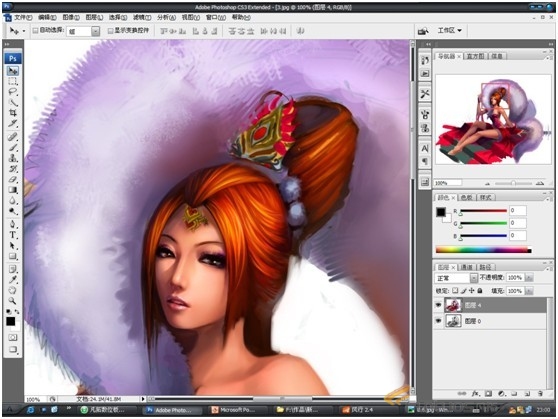
Task: Open the Filter menu
Action: (x=142, y=17)
